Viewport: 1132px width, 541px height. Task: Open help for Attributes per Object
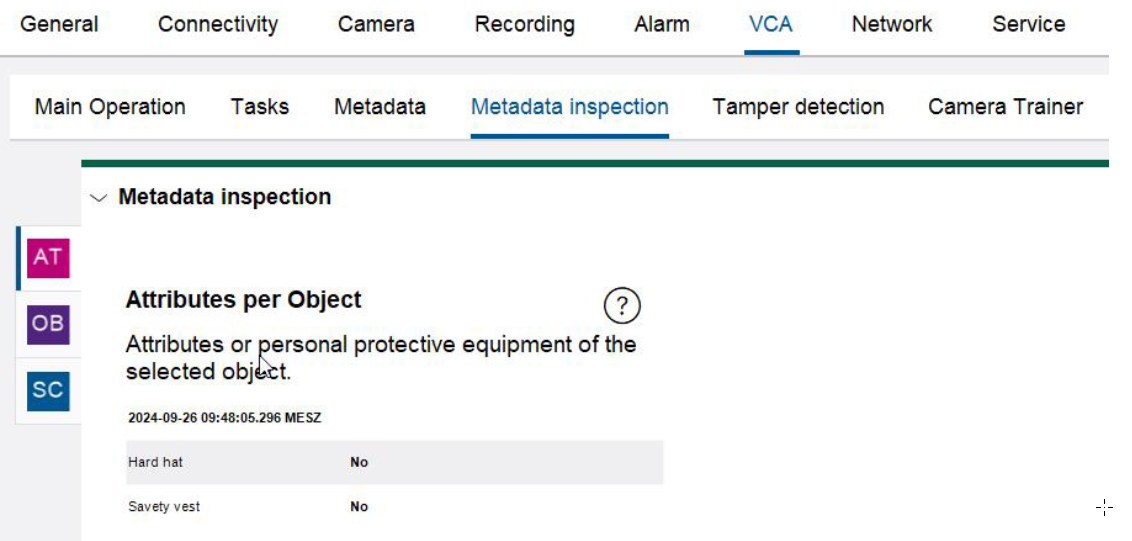click(x=622, y=305)
